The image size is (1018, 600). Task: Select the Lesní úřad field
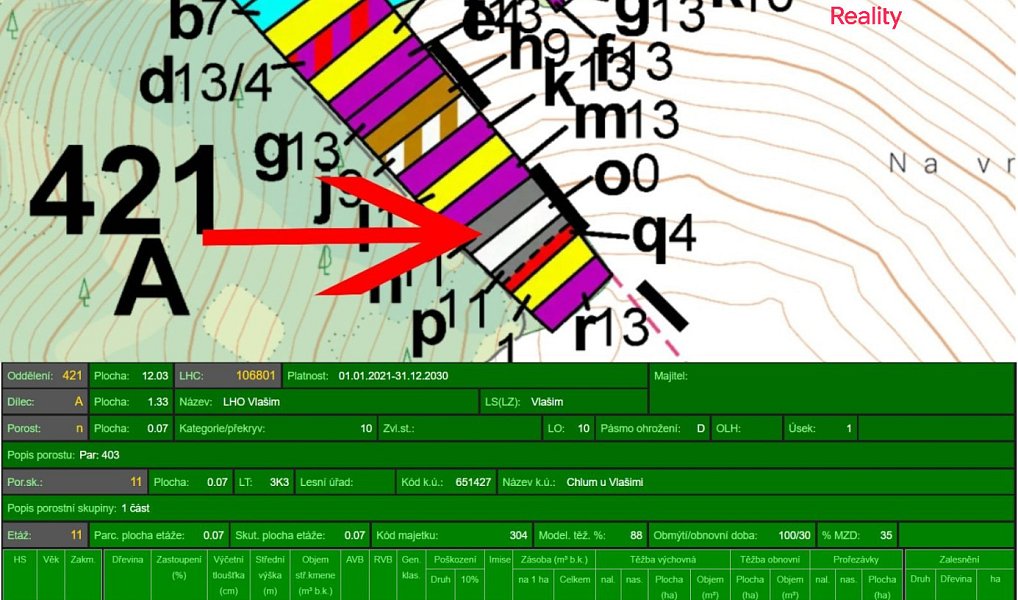pyautogui.click(x=347, y=482)
